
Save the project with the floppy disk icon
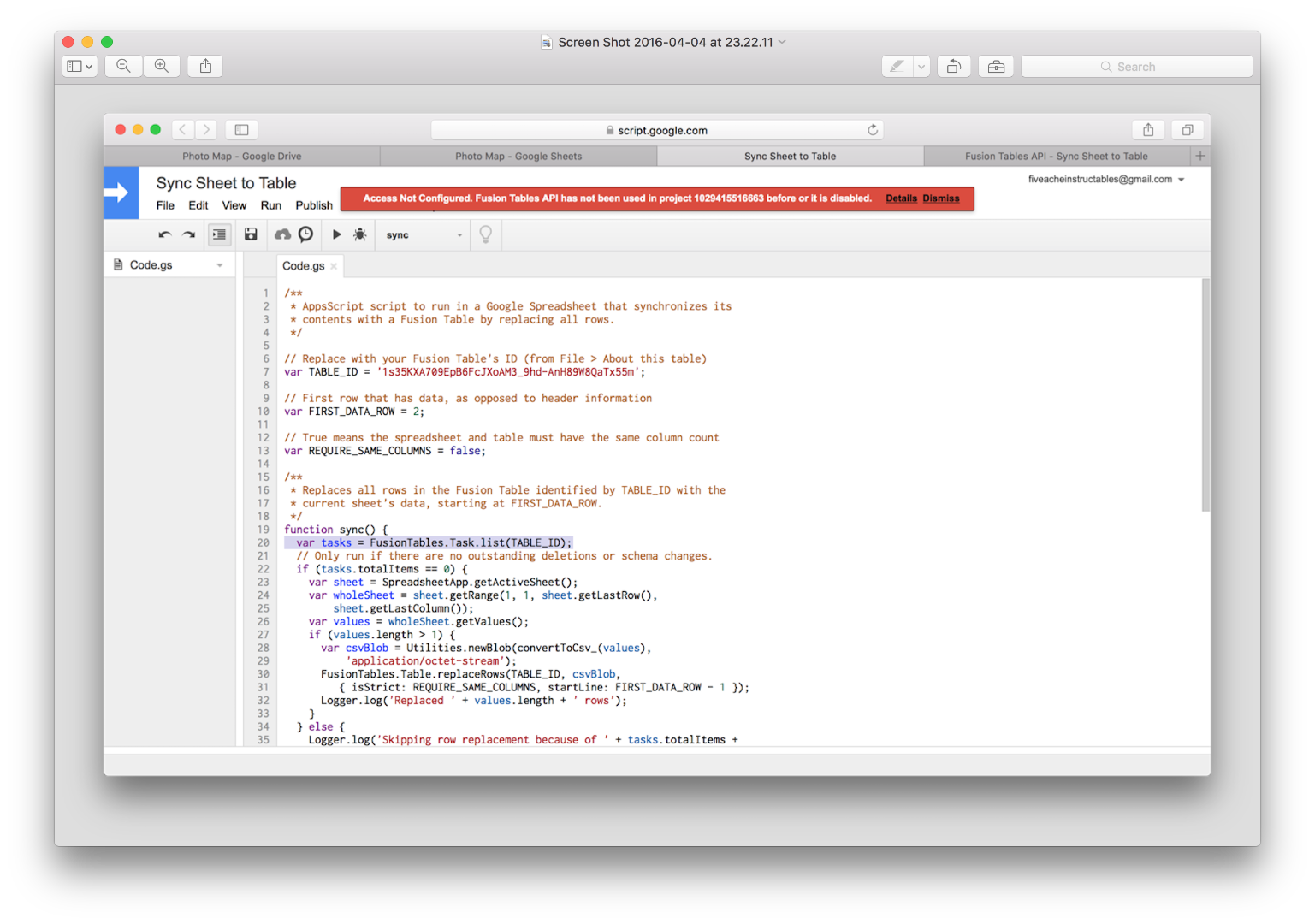(x=251, y=234)
